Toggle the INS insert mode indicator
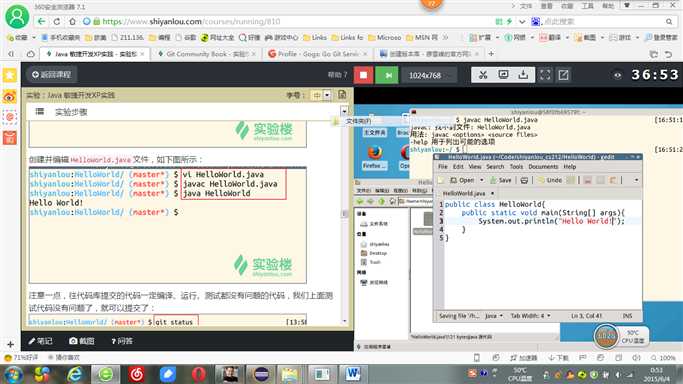This screenshot has height=384, width=683. click(x=627, y=316)
